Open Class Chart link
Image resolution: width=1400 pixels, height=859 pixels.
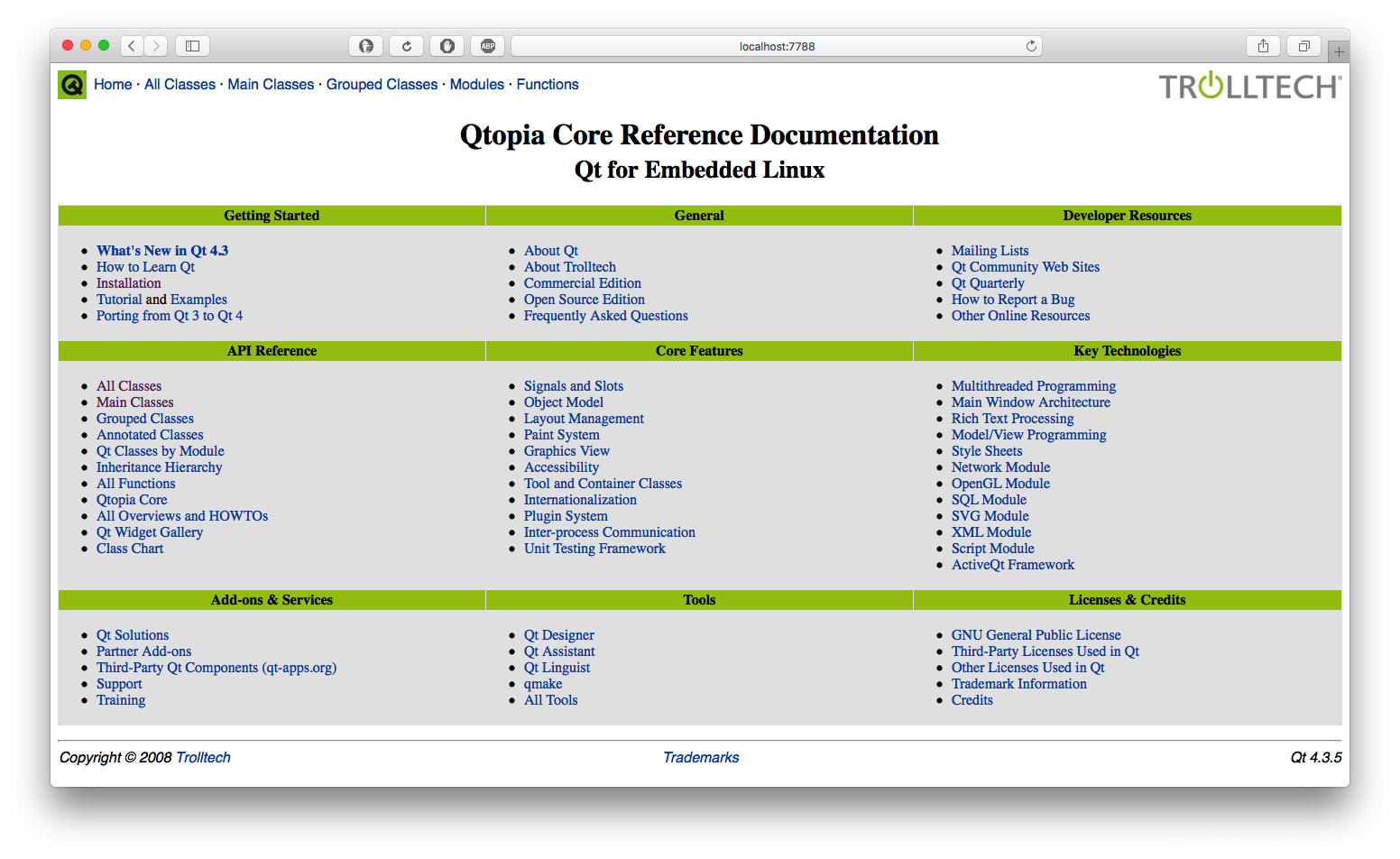click(130, 549)
